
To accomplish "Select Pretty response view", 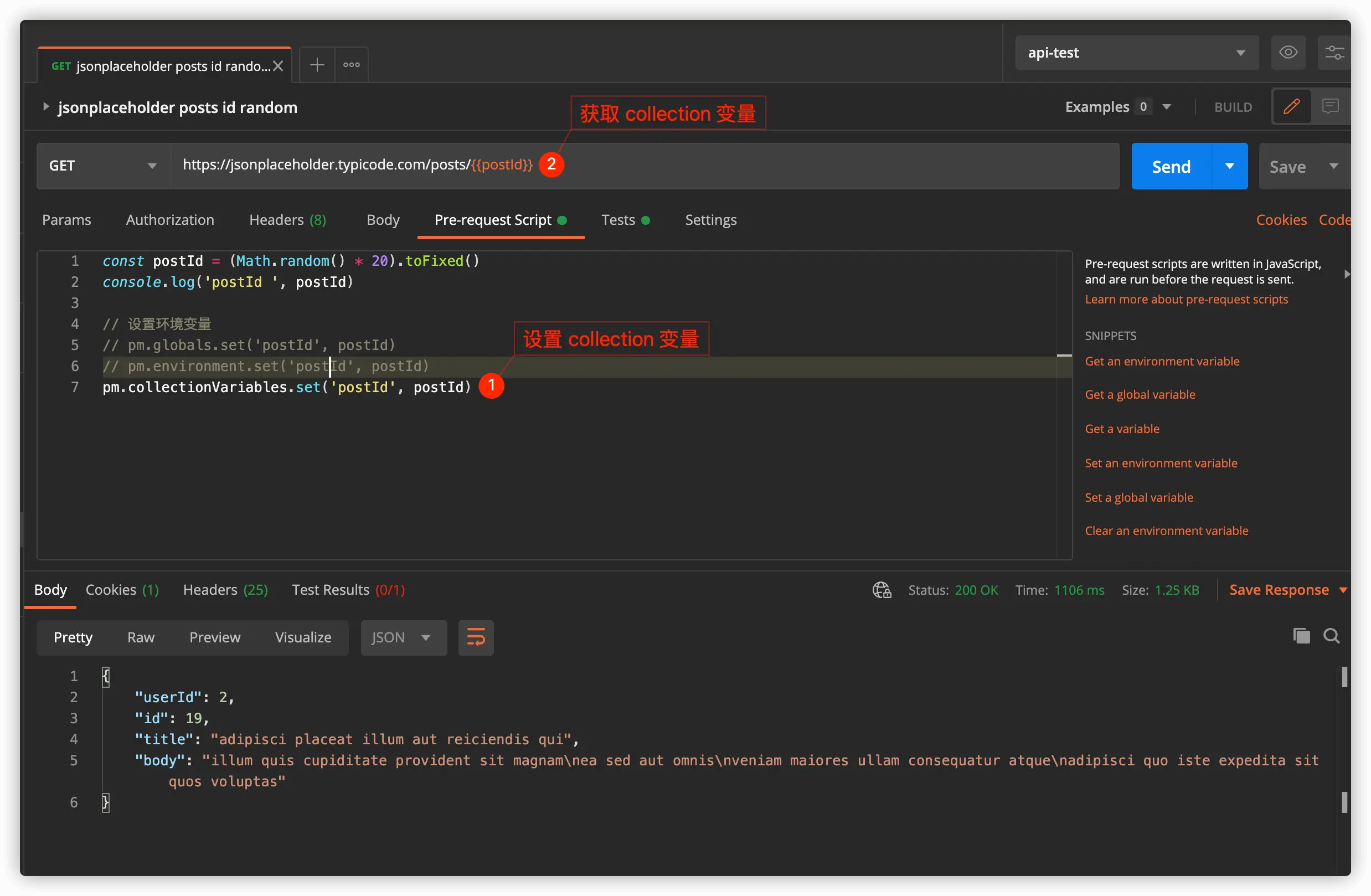I will [73, 637].
